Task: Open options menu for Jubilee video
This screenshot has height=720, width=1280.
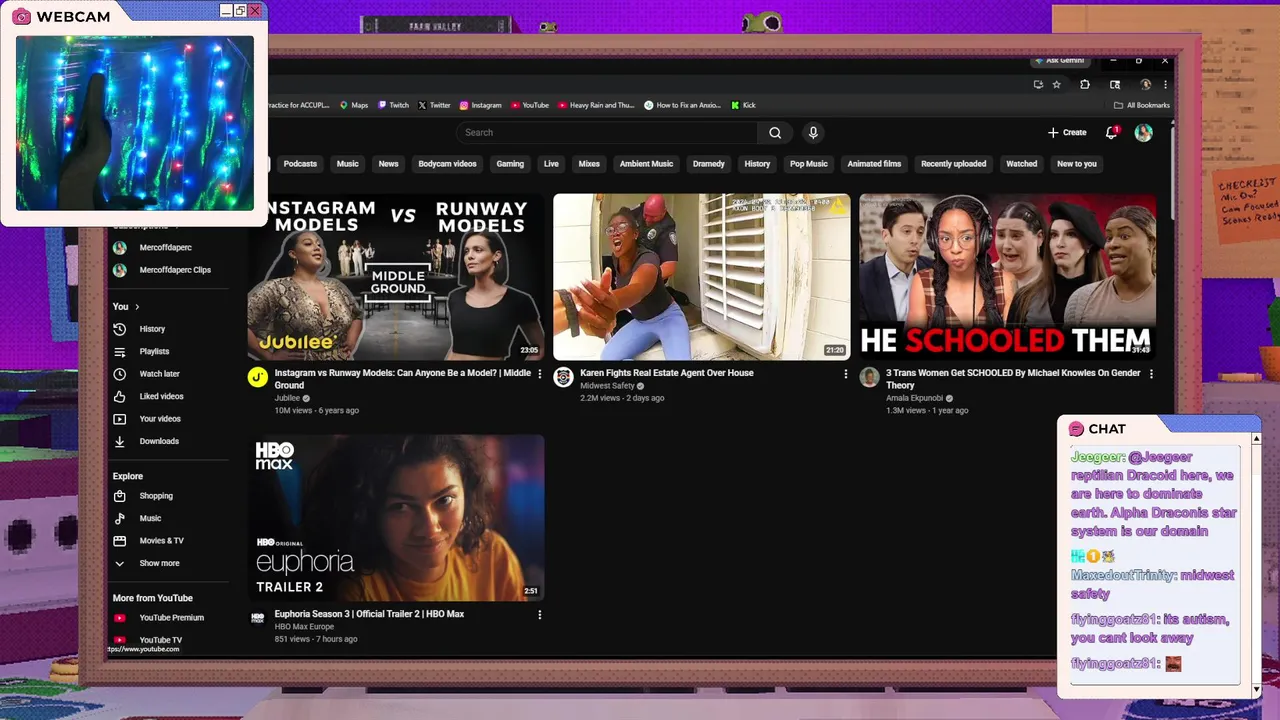Action: point(540,374)
